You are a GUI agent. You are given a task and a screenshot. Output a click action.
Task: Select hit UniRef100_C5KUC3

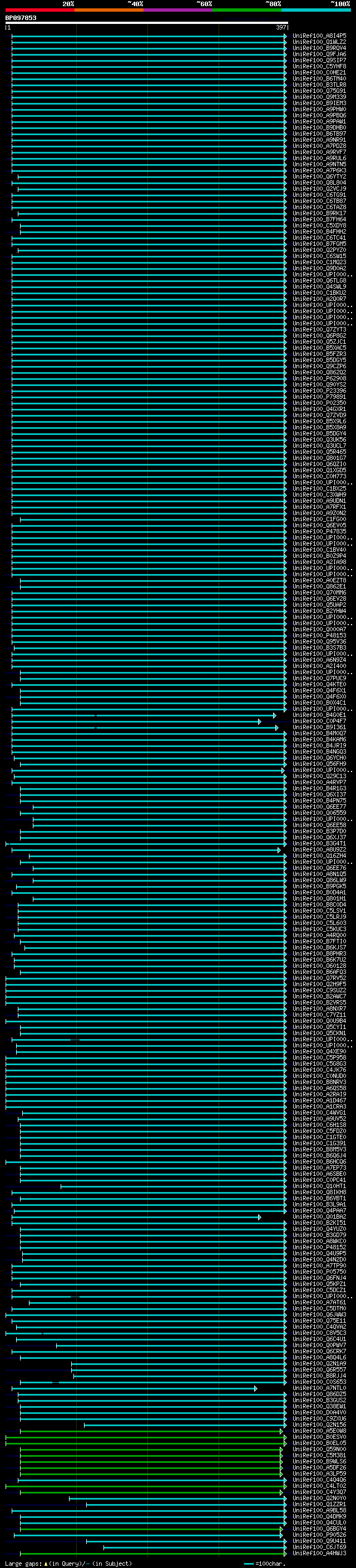(x=319, y=929)
